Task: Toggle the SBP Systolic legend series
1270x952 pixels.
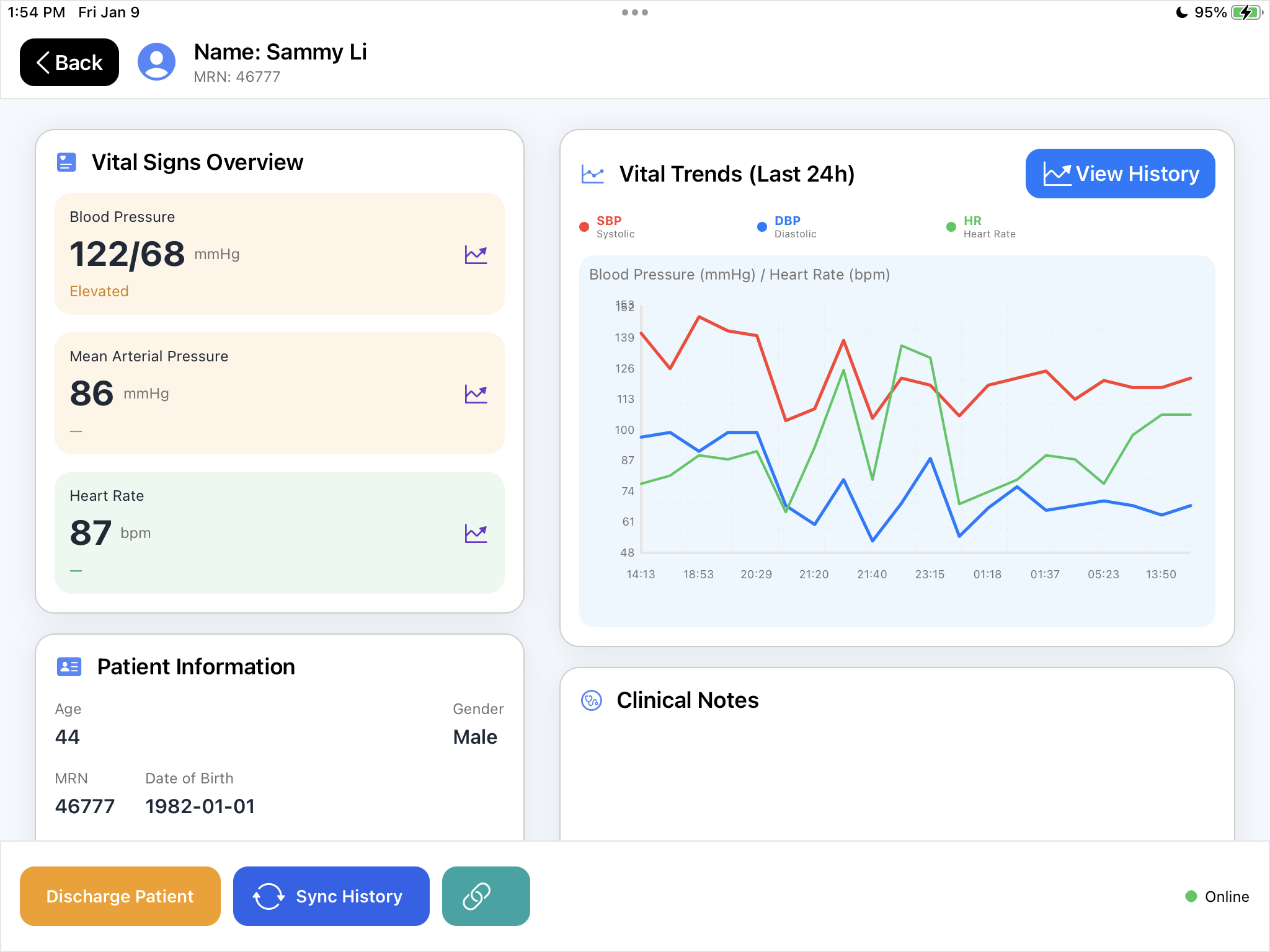Action: 608,227
